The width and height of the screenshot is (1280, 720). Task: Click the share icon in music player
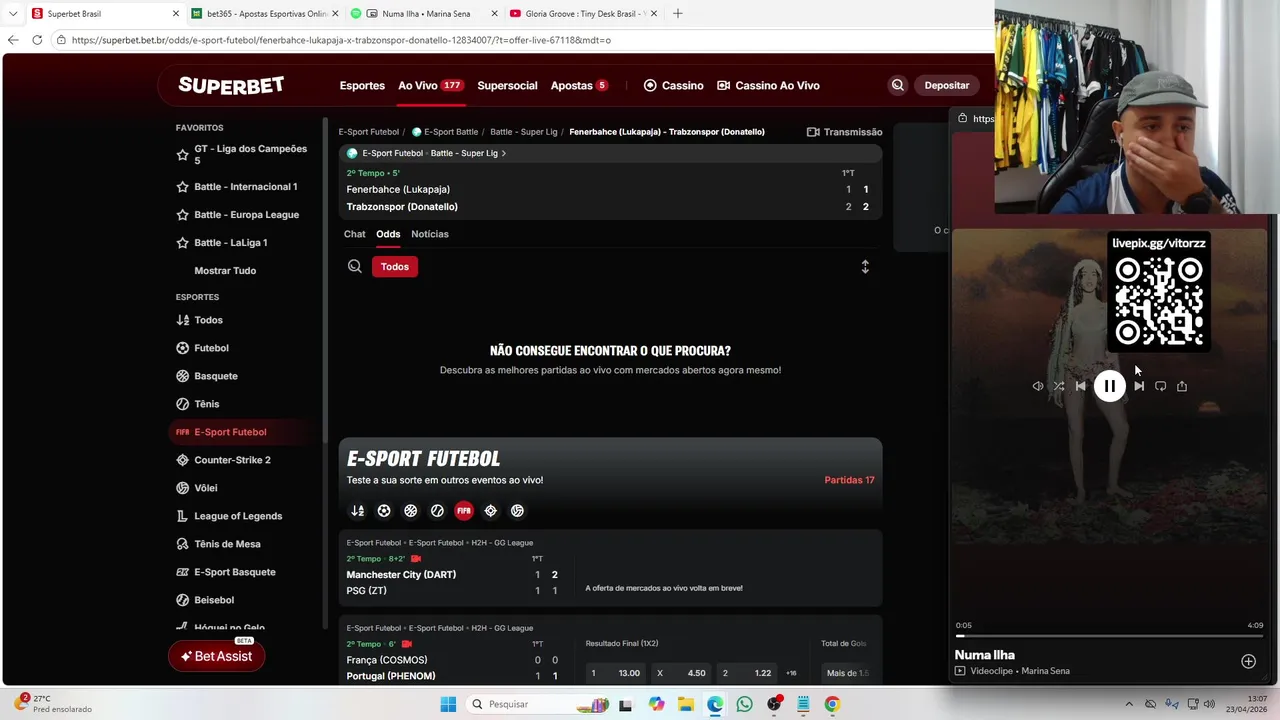pos(1182,386)
